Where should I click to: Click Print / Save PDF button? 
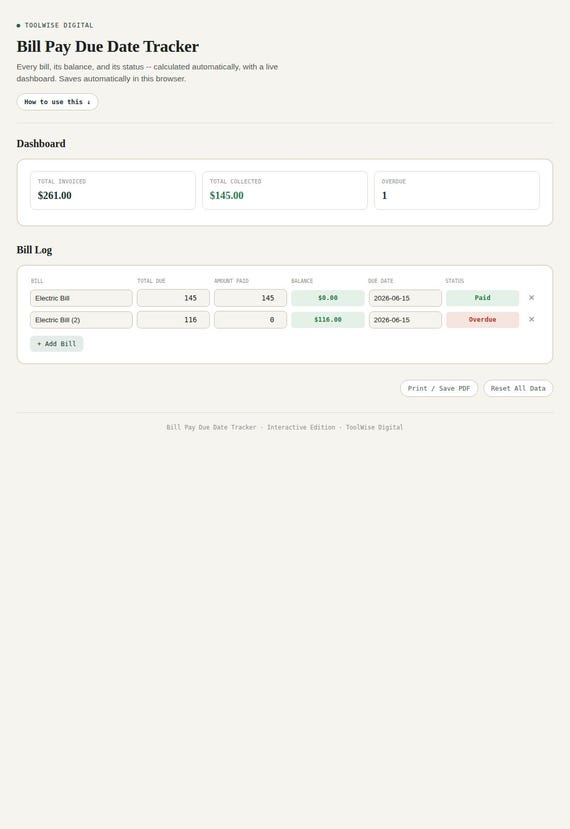pos(439,388)
